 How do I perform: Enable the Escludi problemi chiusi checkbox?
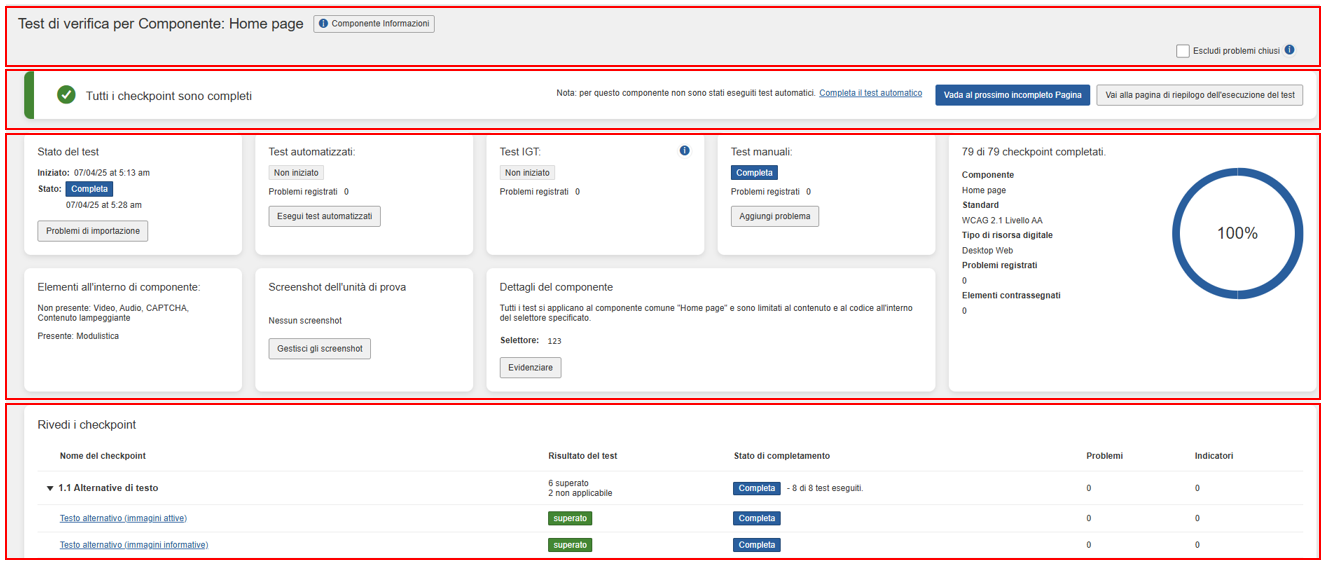coord(1183,50)
